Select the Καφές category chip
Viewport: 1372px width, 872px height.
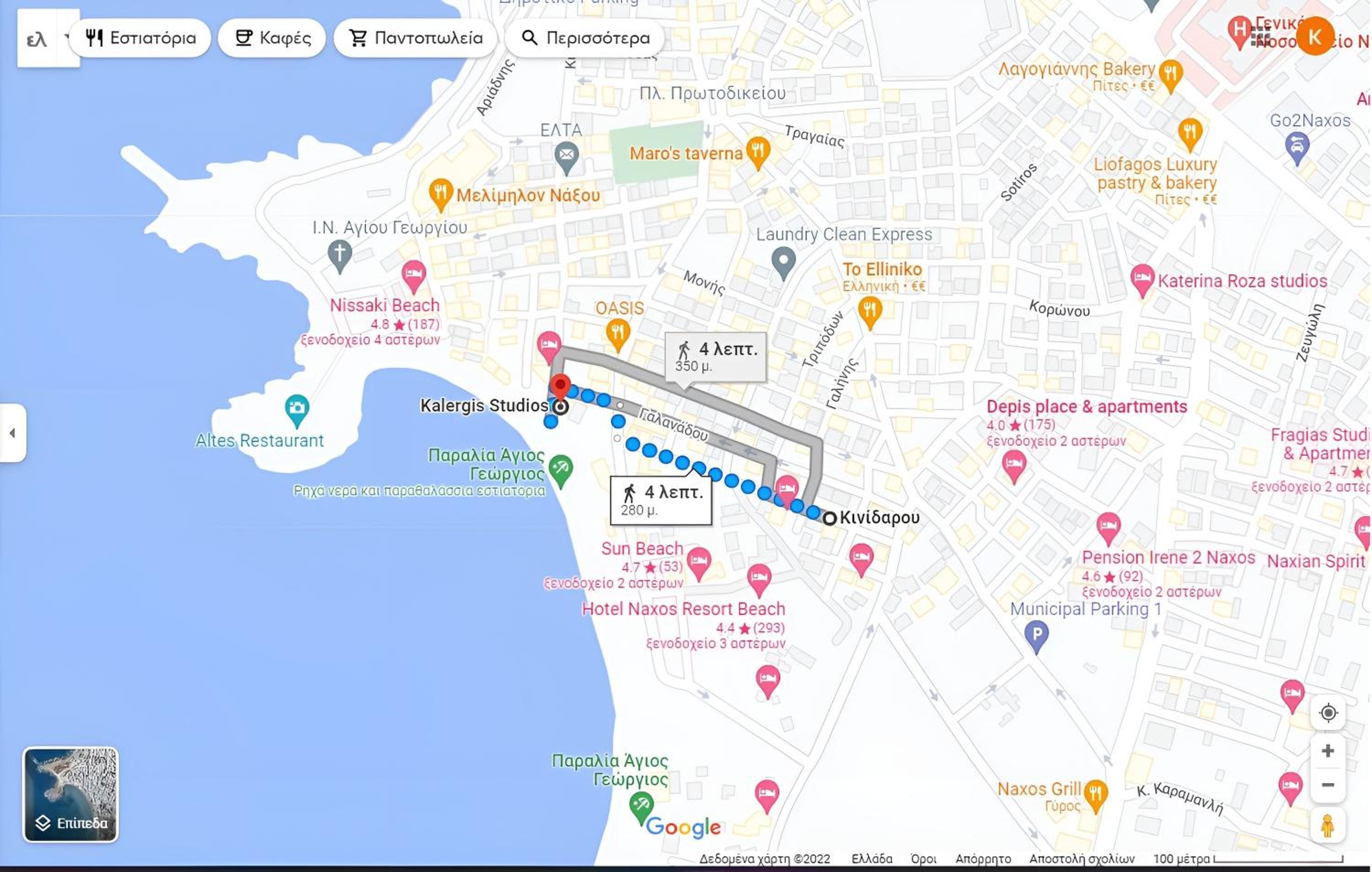click(272, 38)
